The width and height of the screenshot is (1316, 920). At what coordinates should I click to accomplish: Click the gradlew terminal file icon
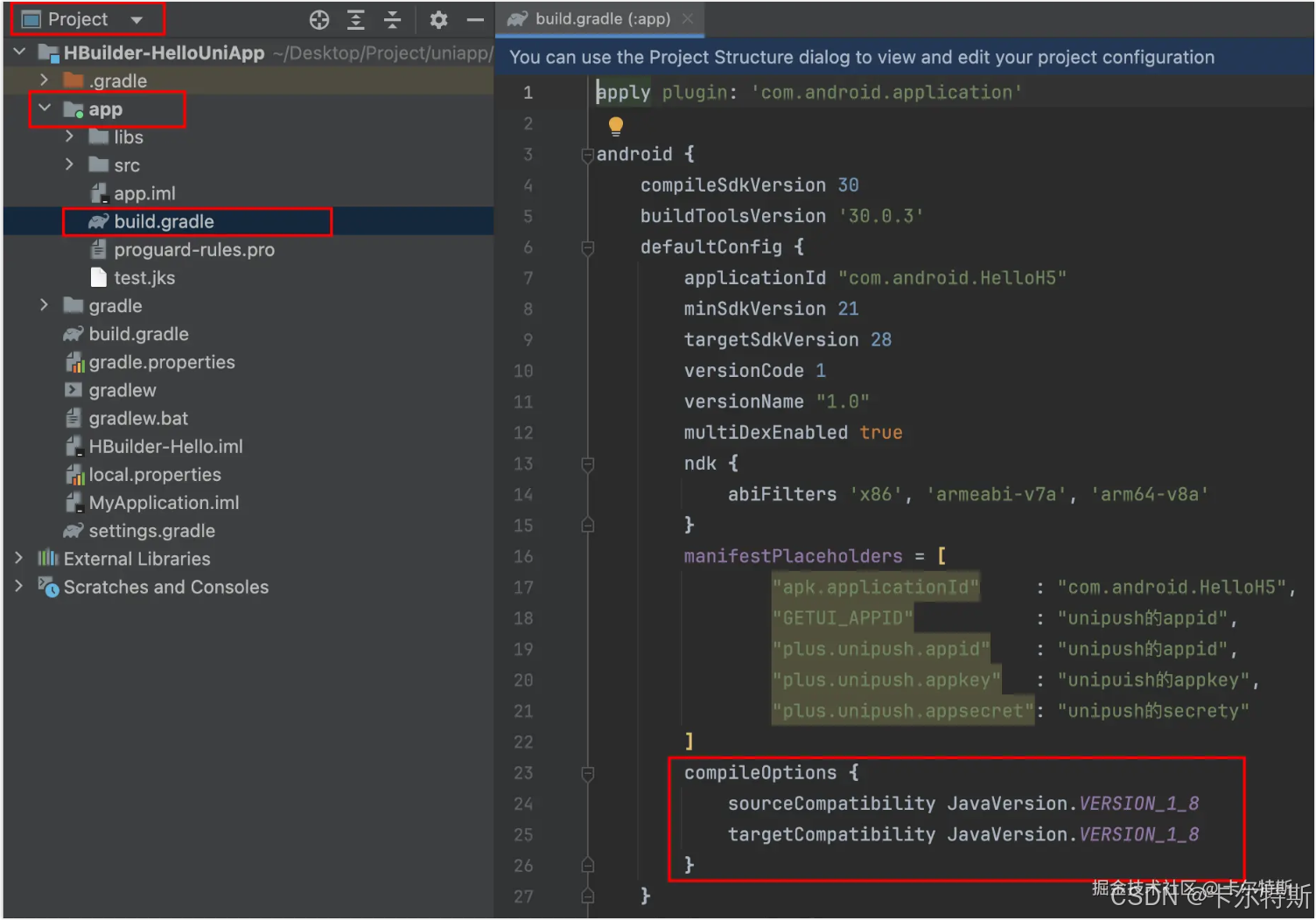point(73,390)
